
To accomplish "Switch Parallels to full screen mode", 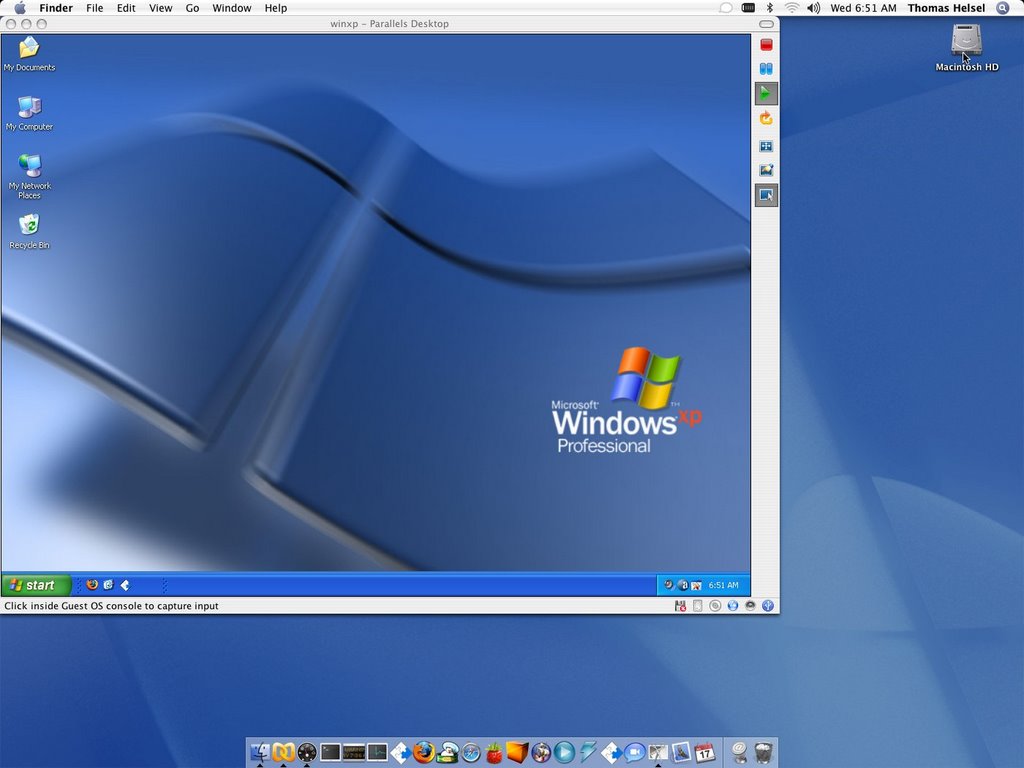I will pyautogui.click(x=766, y=146).
